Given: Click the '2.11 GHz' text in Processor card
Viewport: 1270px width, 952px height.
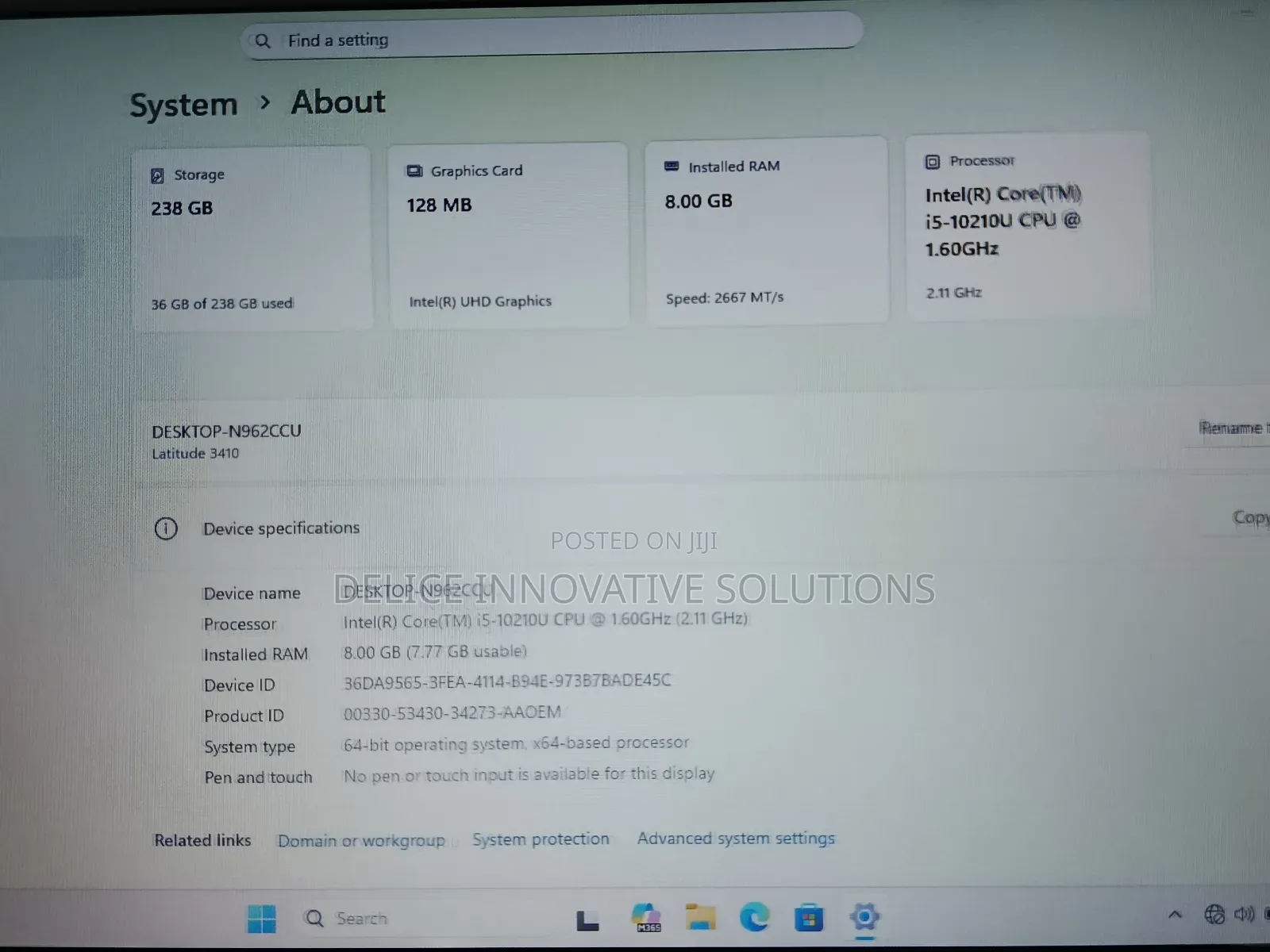Looking at the screenshot, I should [954, 293].
